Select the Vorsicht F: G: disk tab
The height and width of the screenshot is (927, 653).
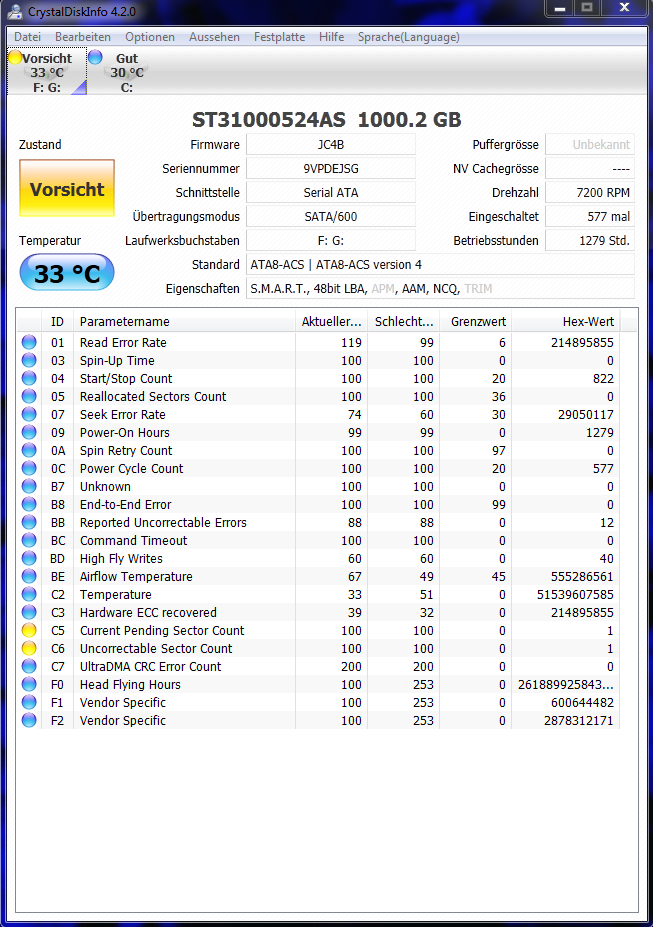click(x=47, y=72)
